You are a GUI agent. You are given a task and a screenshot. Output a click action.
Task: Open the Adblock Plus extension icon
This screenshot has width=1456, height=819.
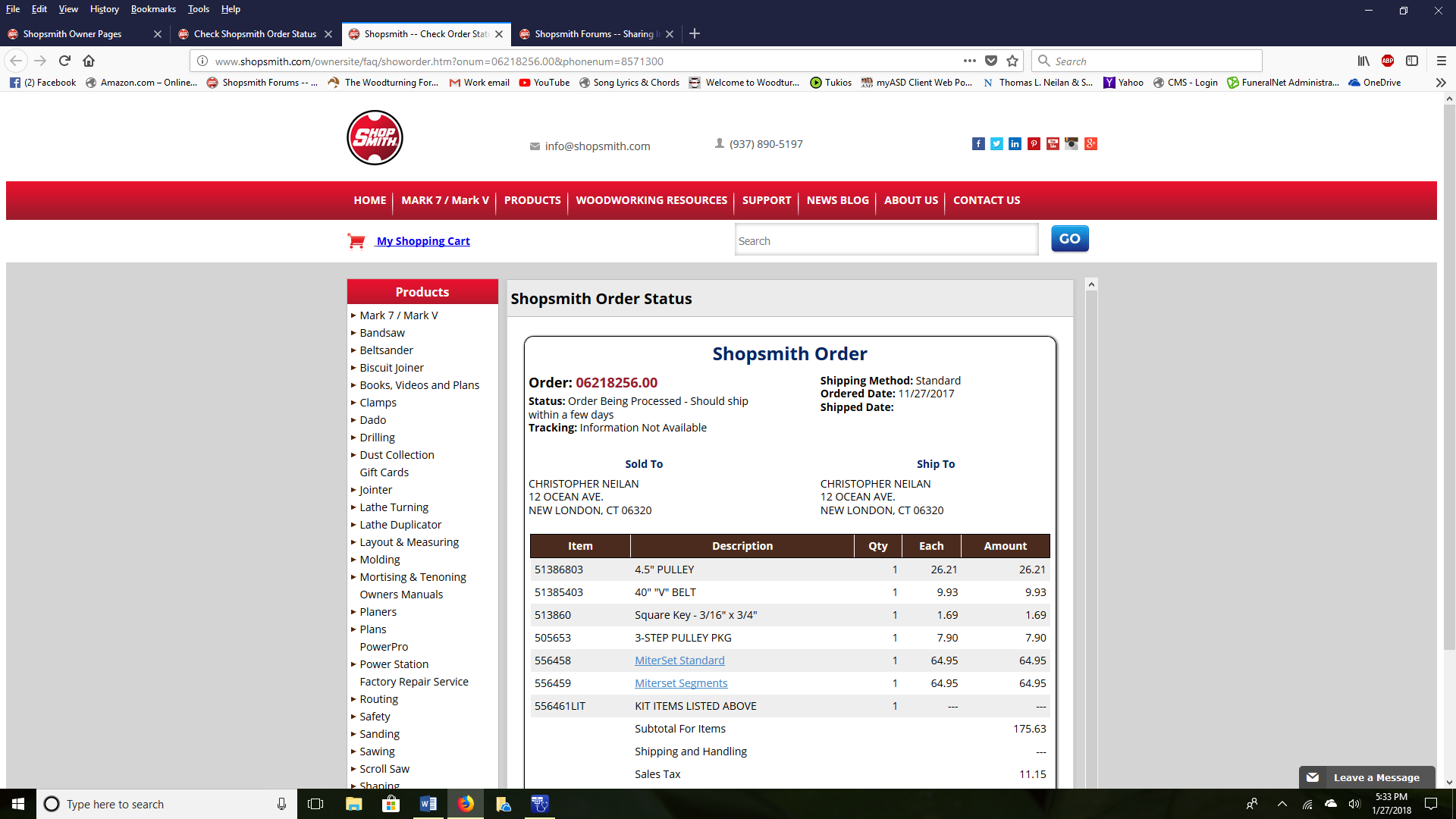click(x=1388, y=61)
